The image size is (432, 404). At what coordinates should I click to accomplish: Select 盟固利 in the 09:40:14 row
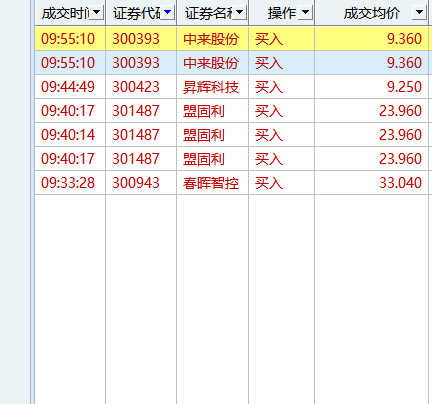pos(204,135)
